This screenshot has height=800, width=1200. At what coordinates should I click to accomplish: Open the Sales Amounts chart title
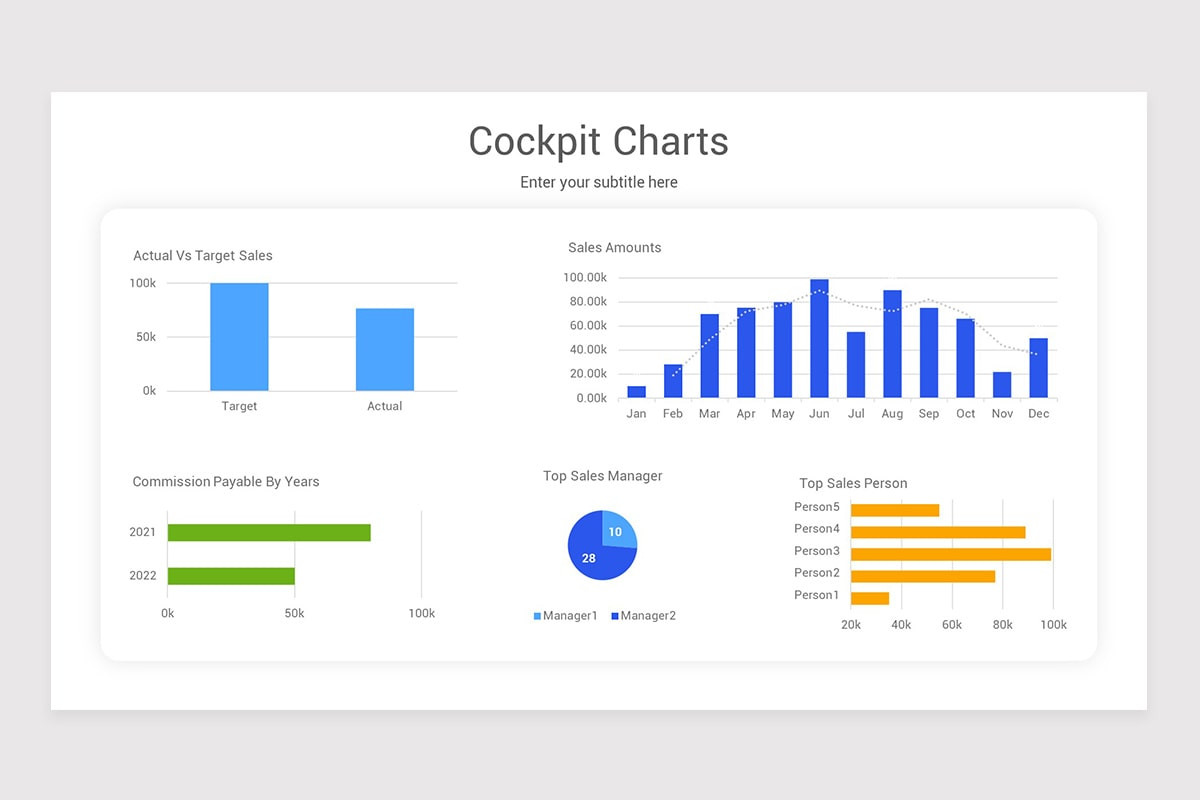(614, 247)
